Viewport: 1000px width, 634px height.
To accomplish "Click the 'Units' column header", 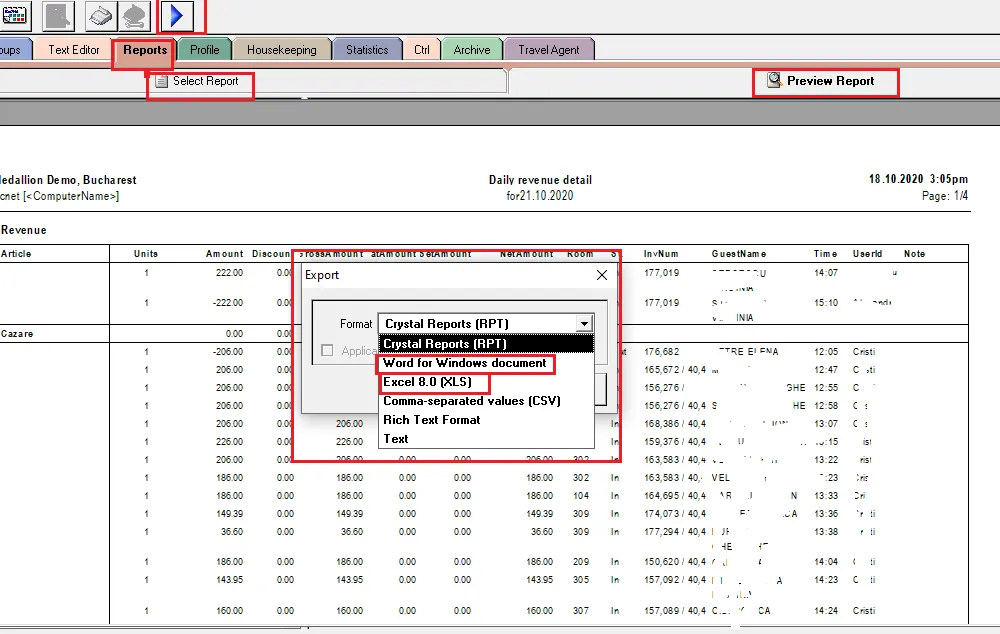I will [x=146, y=254].
